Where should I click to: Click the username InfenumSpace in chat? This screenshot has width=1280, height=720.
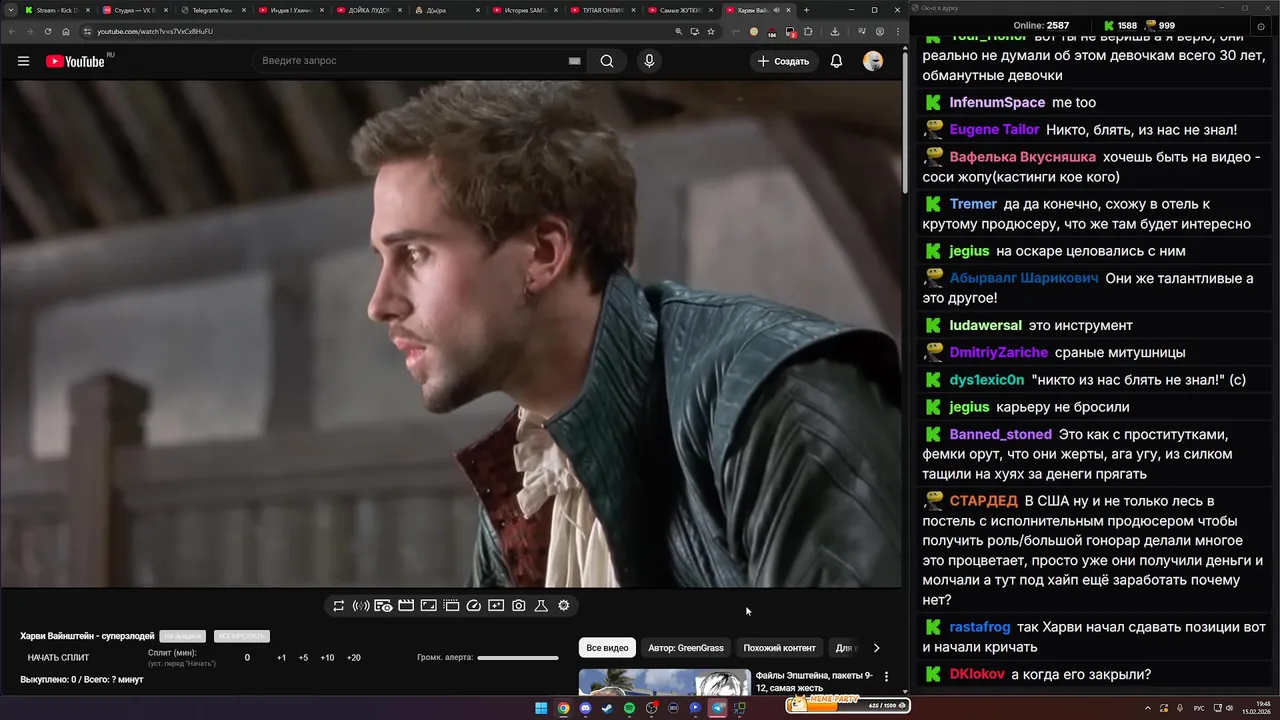[997, 103]
